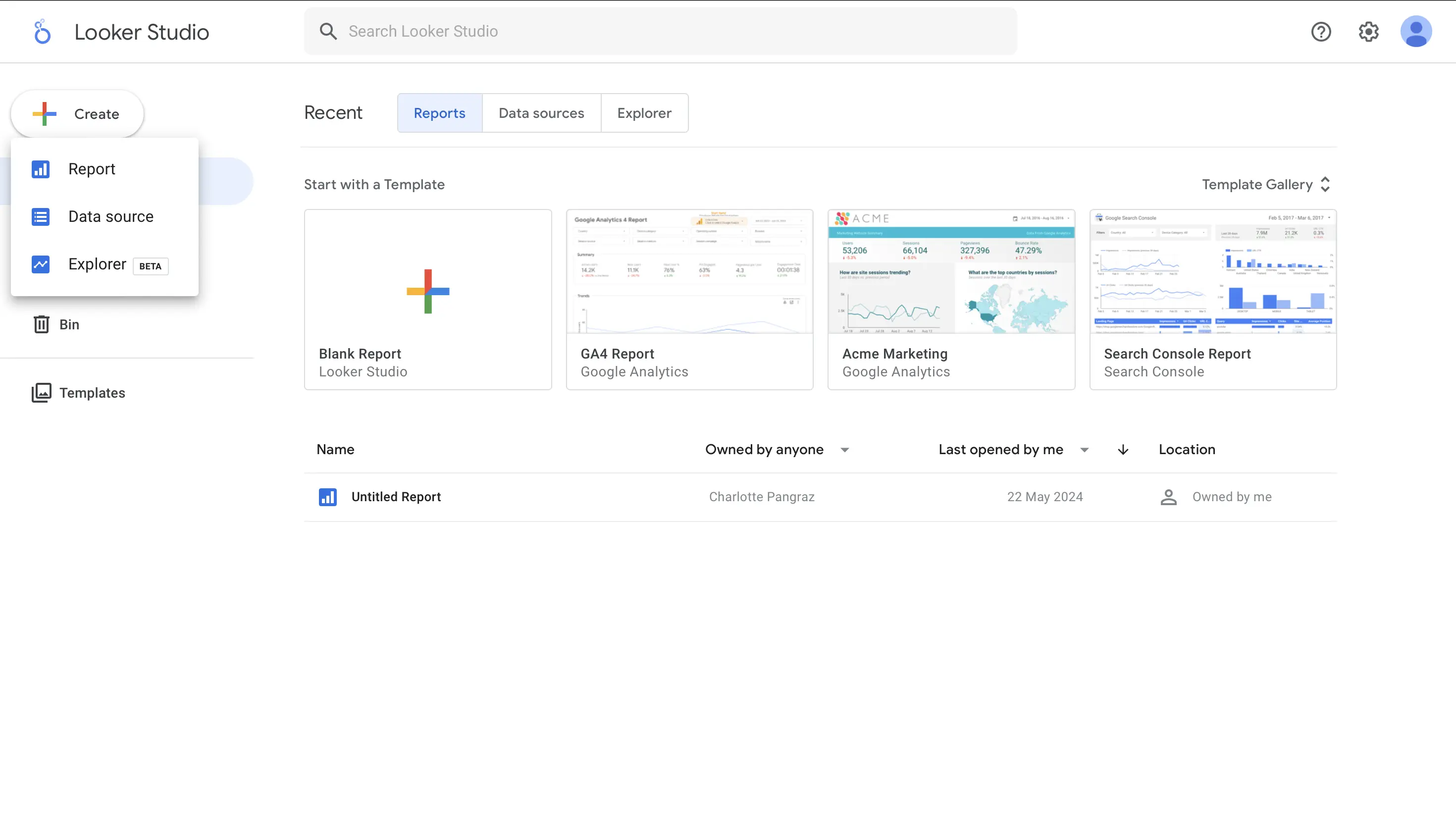Open the settings gear icon
The width and height of the screenshot is (1456, 832).
tap(1368, 31)
